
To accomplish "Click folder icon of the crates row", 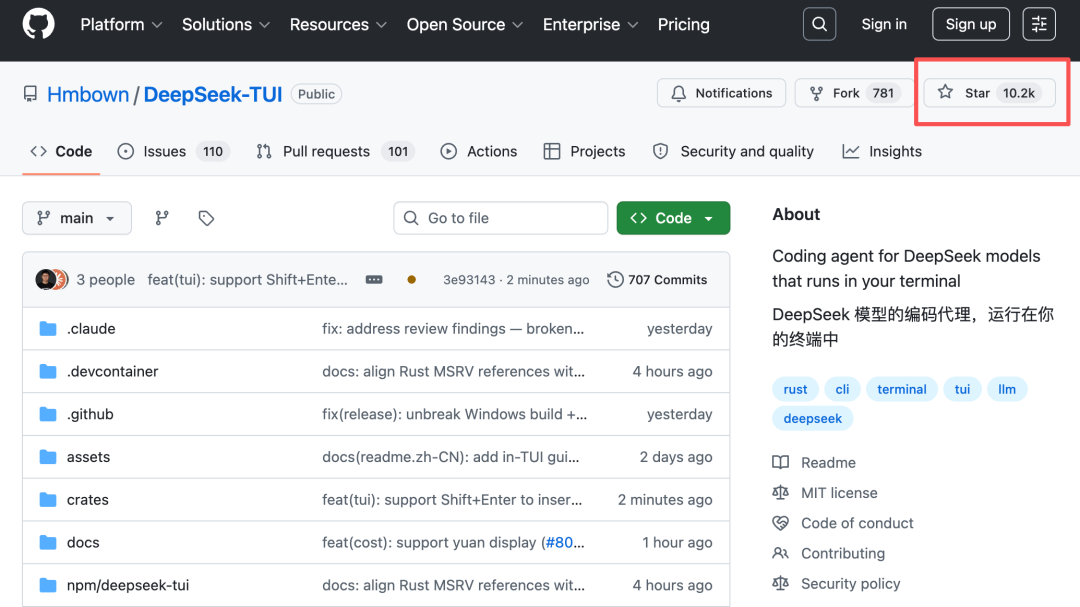I will pyautogui.click(x=48, y=500).
